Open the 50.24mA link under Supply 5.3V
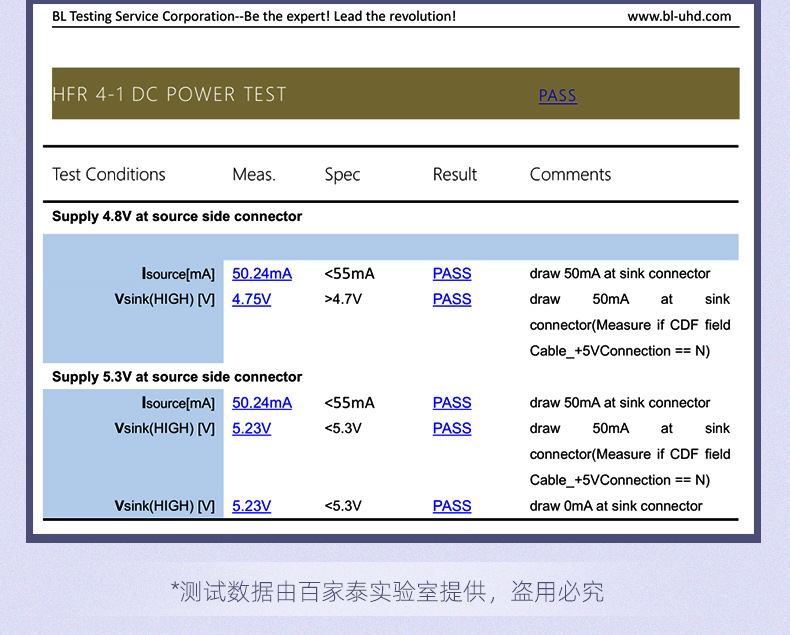Screen dimensions: 790x635 262,403
